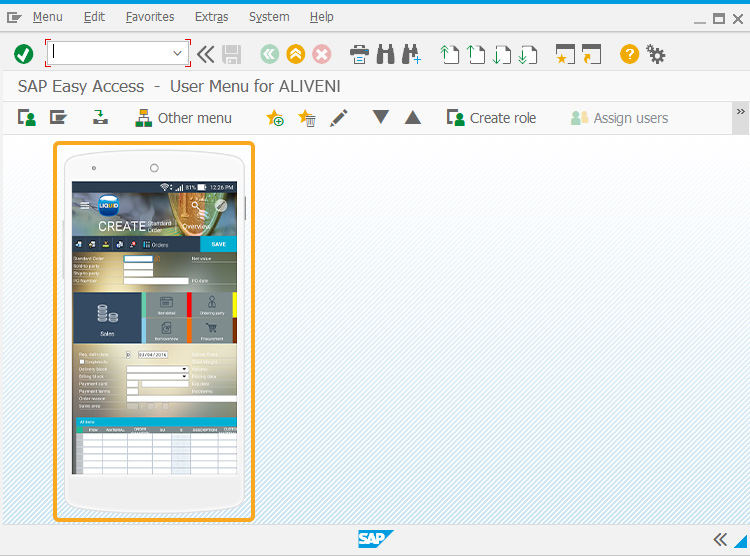Click the window system menu icon top-left
This screenshot has height=556, width=750.
[14, 18]
